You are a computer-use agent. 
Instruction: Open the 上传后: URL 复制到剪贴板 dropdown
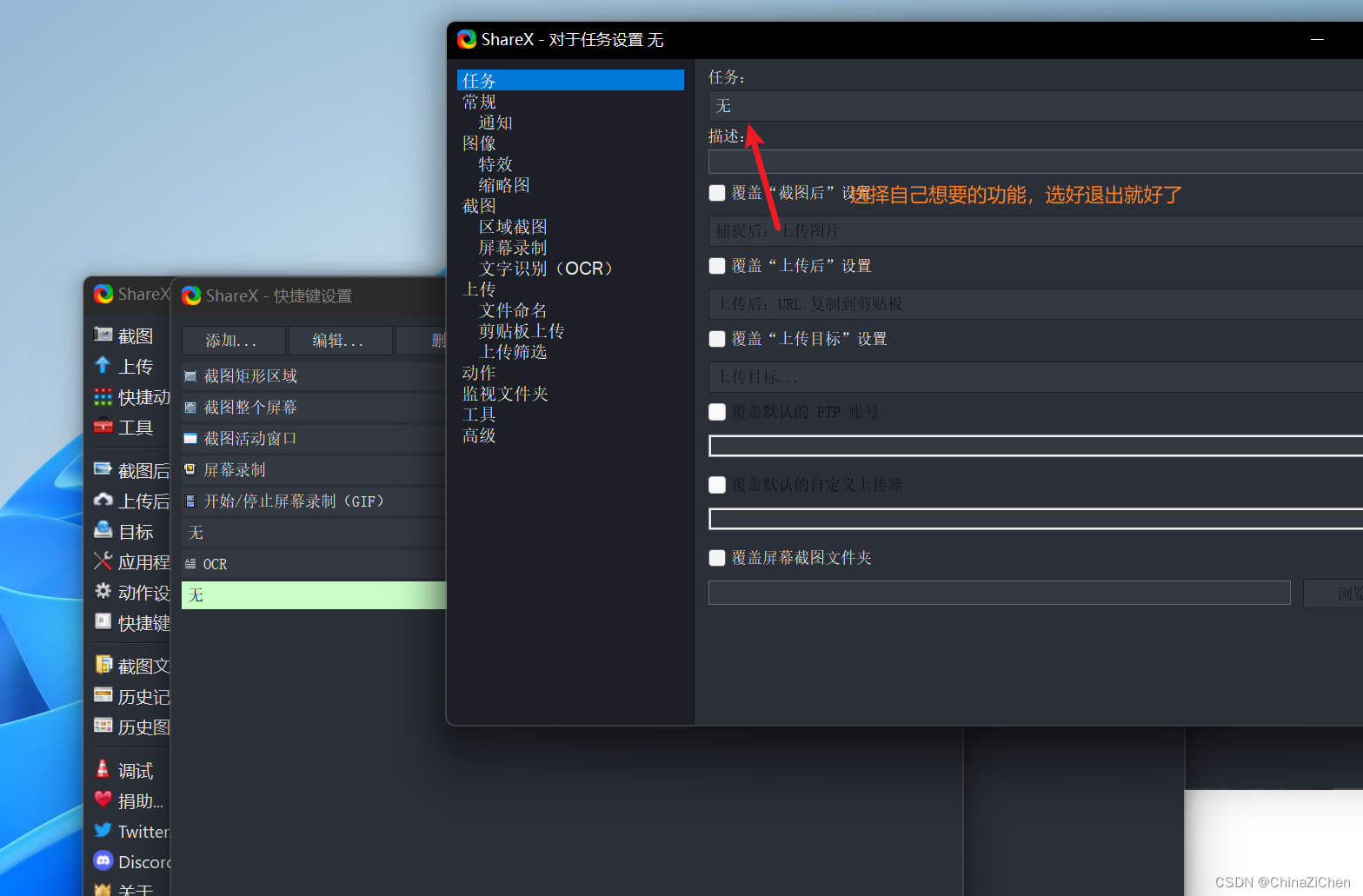pos(1035,304)
